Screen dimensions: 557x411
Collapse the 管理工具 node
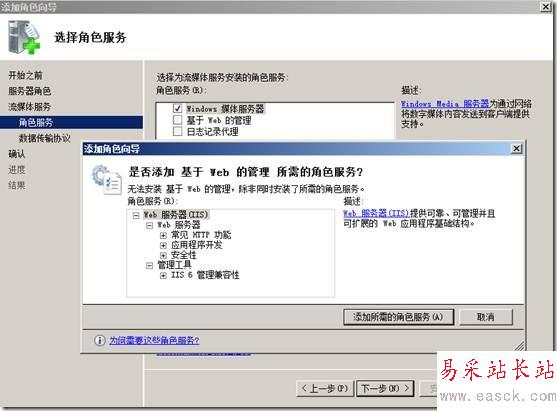(150, 265)
